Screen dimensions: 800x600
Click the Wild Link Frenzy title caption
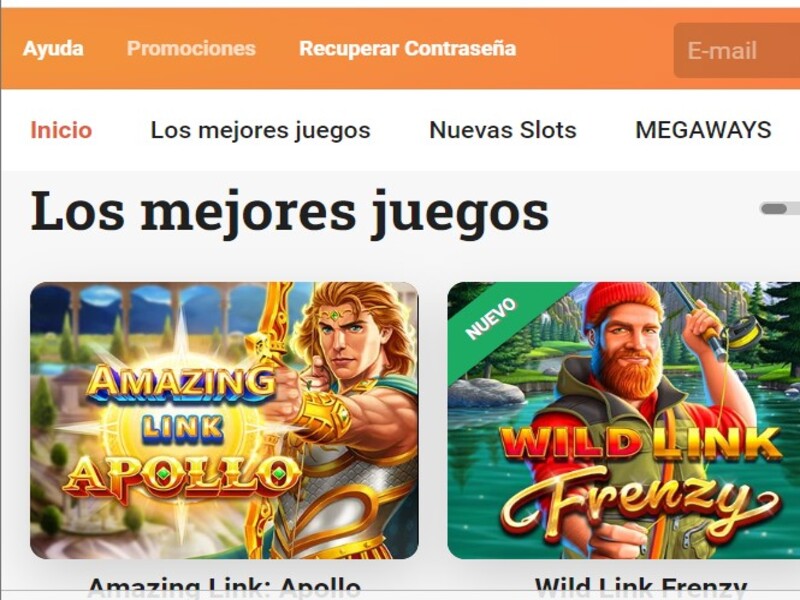click(x=641, y=587)
